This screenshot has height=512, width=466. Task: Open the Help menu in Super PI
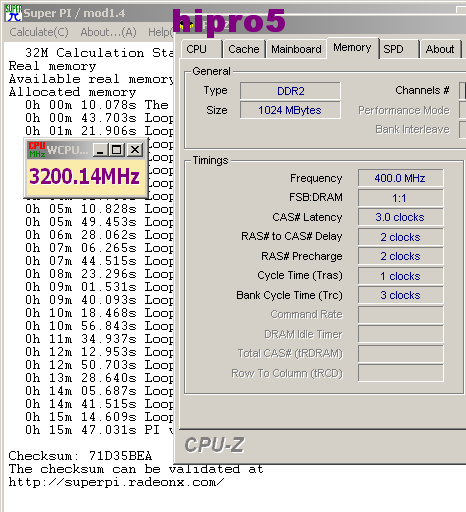pos(160,32)
